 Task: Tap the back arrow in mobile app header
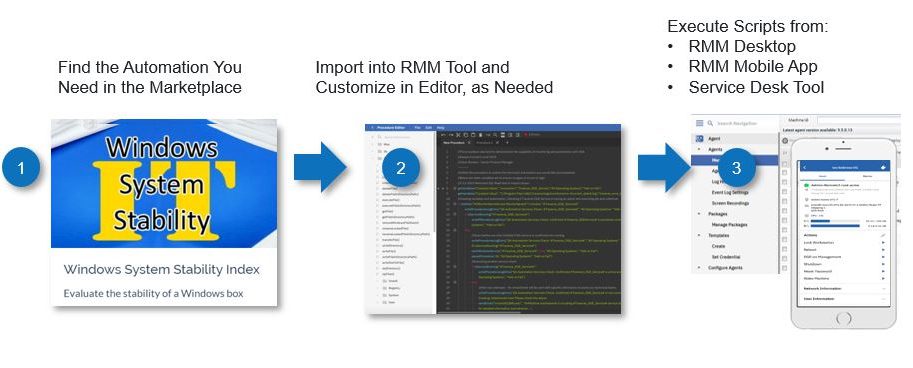point(805,168)
